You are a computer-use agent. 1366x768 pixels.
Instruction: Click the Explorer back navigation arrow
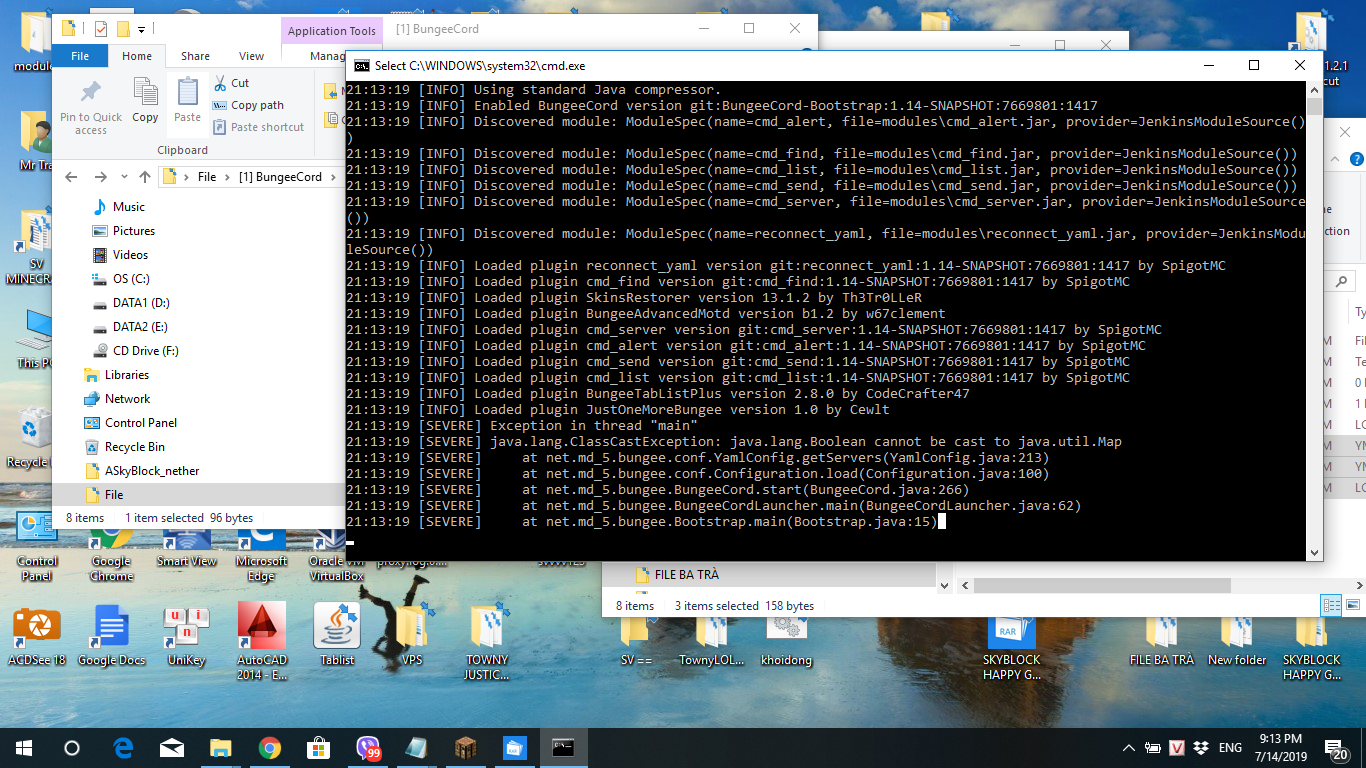71,177
